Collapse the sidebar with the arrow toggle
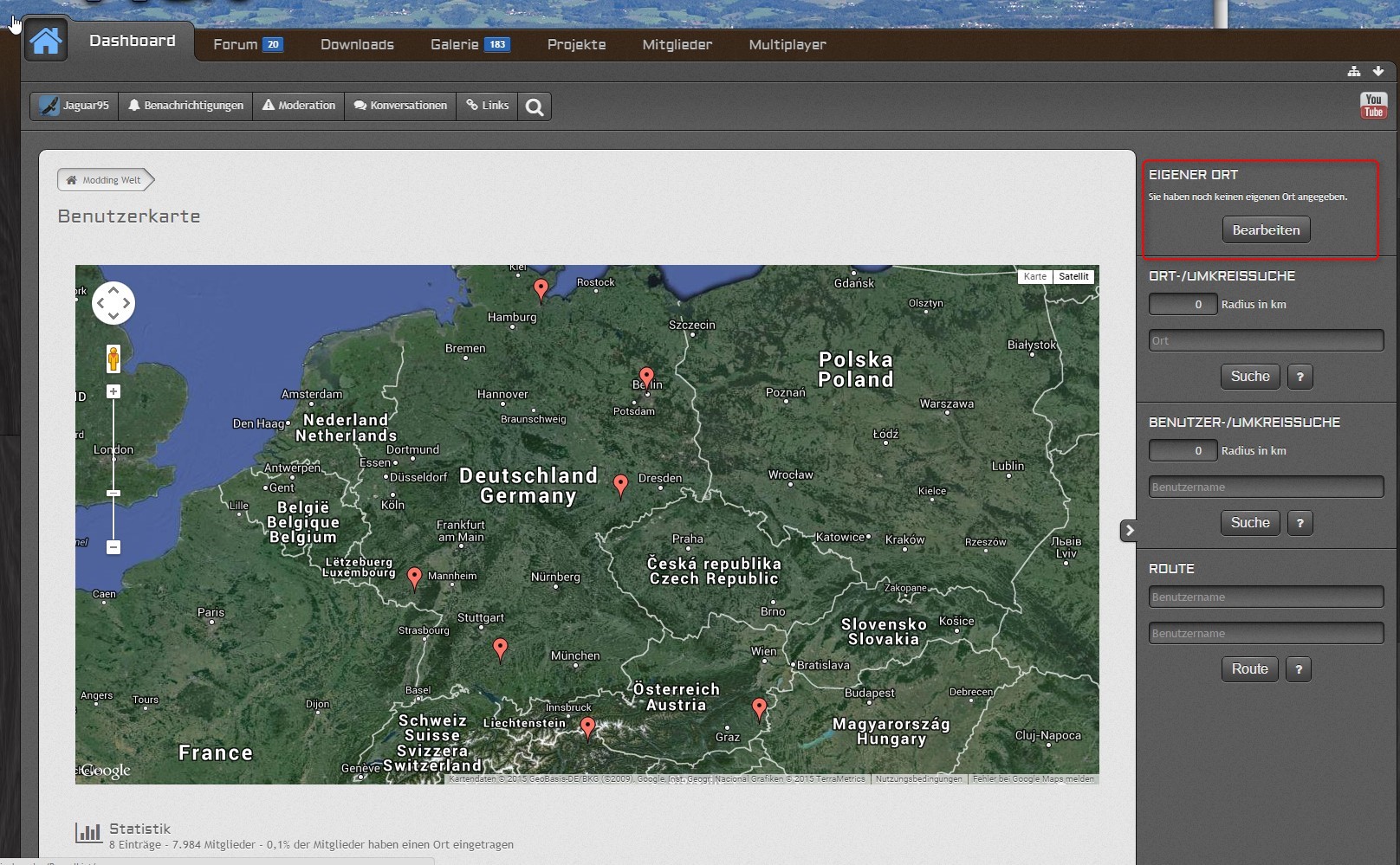Image resolution: width=1400 pixels, height=865 pixels. click(1129, 531)
